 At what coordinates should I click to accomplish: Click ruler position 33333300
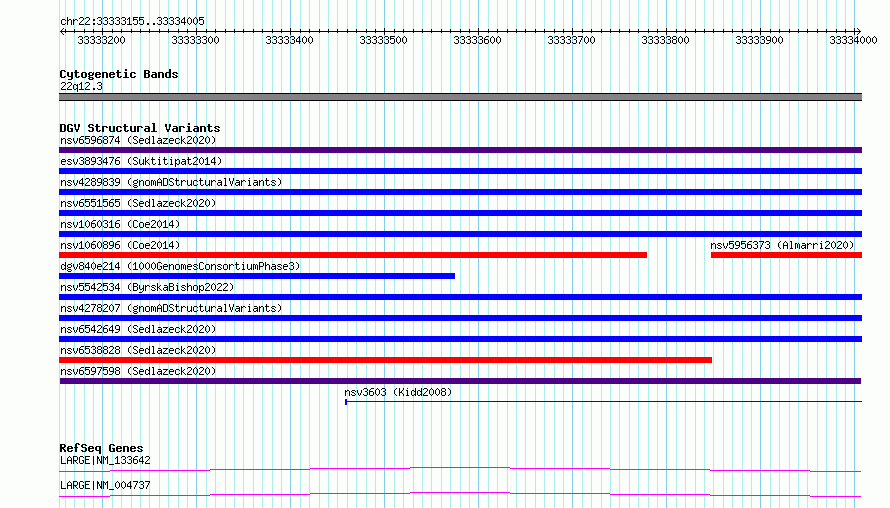(x=195, y=40)
